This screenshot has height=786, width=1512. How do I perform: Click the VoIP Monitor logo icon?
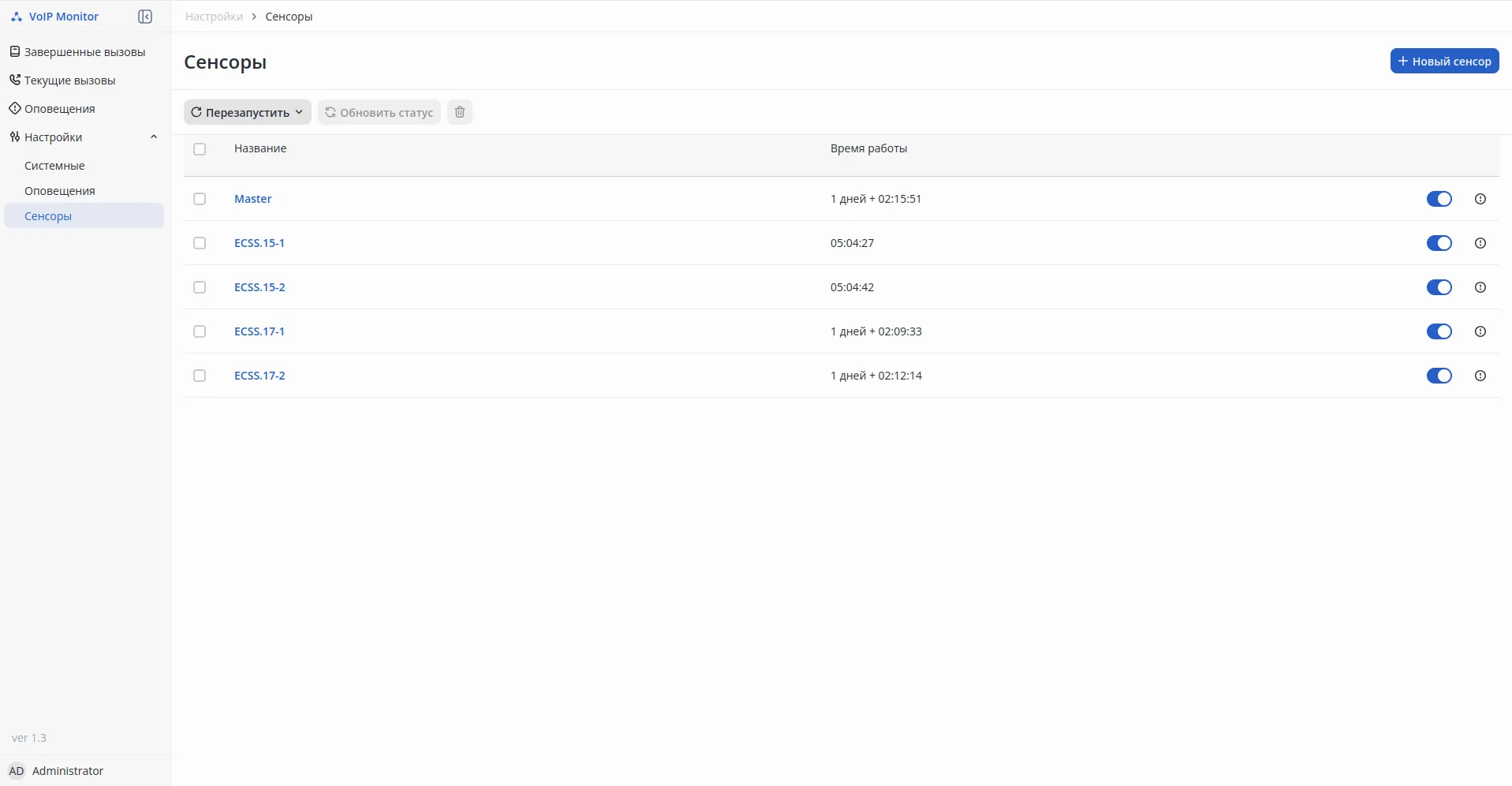[16, 16]
